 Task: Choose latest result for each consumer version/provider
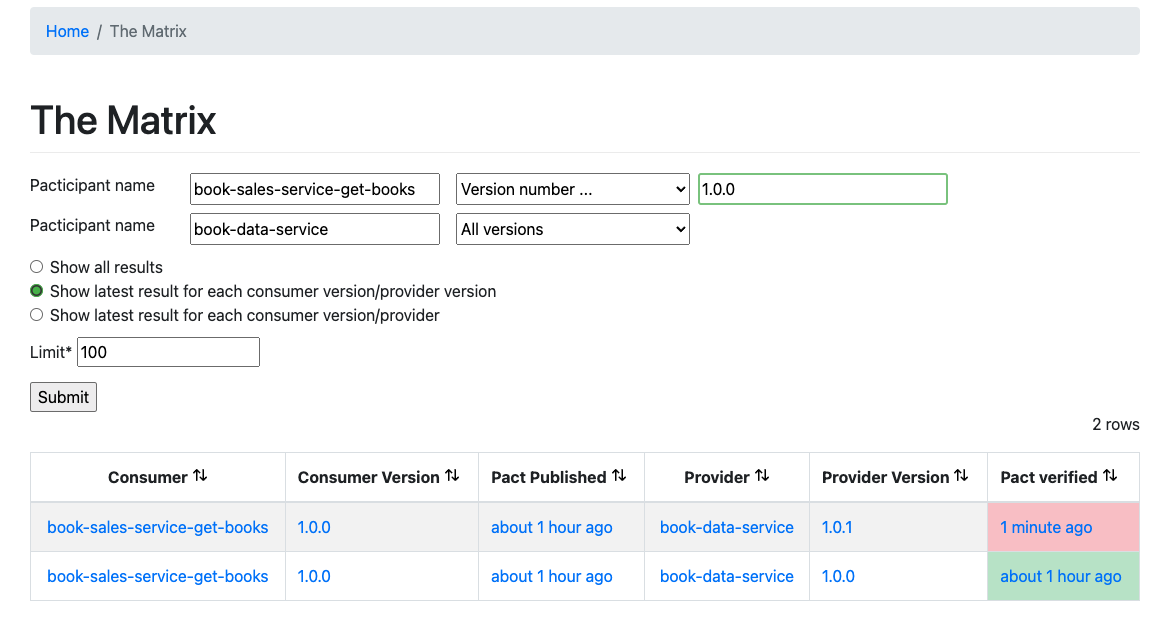(x=37, y=315)
